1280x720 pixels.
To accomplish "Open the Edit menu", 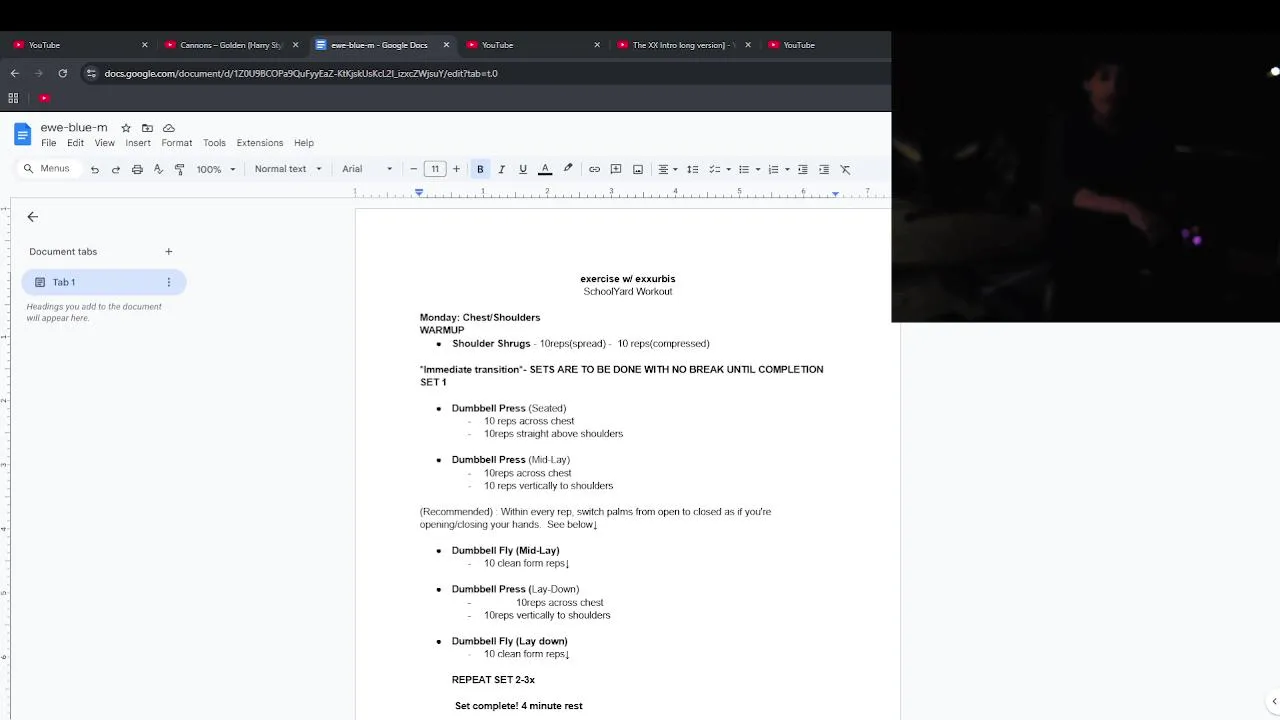I will click(75, 143).
